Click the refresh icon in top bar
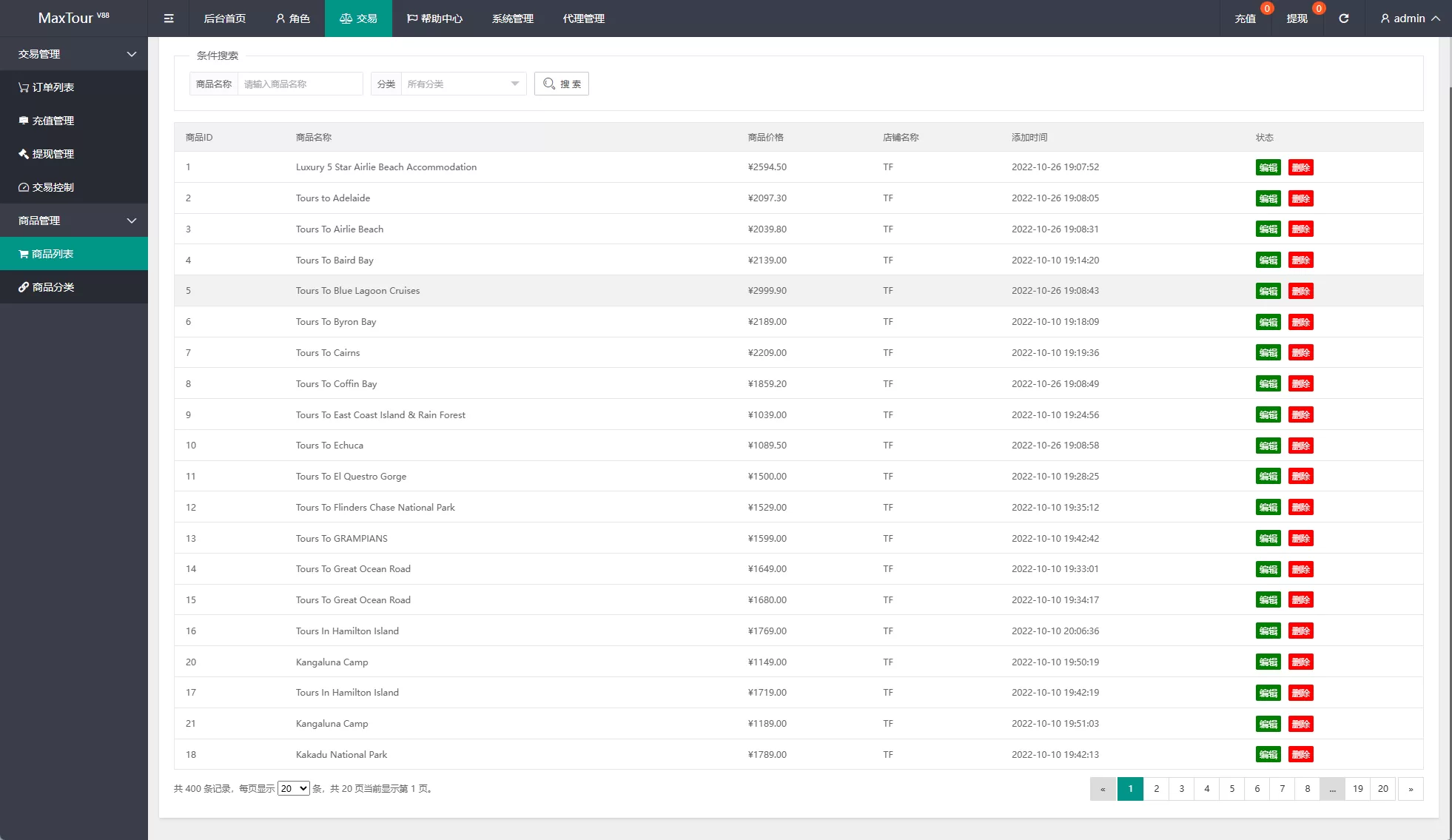Image resolution: width=1452 pixels, height=840 pixels. pyautogui.click(x=1343, y=19)
